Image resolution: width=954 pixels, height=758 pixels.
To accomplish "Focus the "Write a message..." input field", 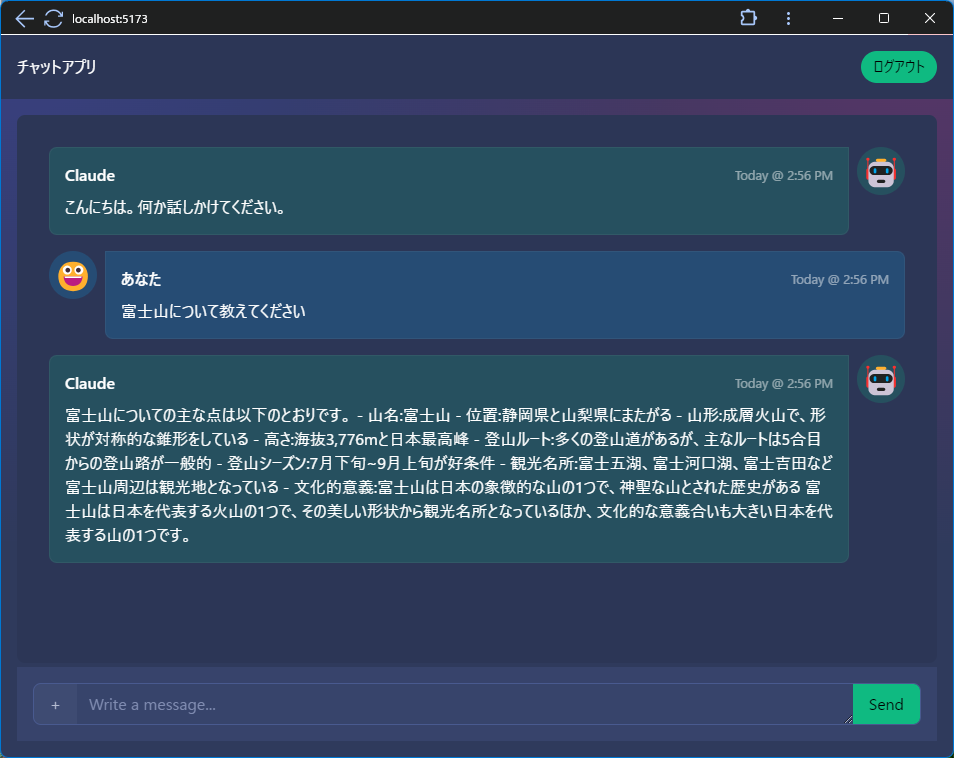I will point(464,704).
